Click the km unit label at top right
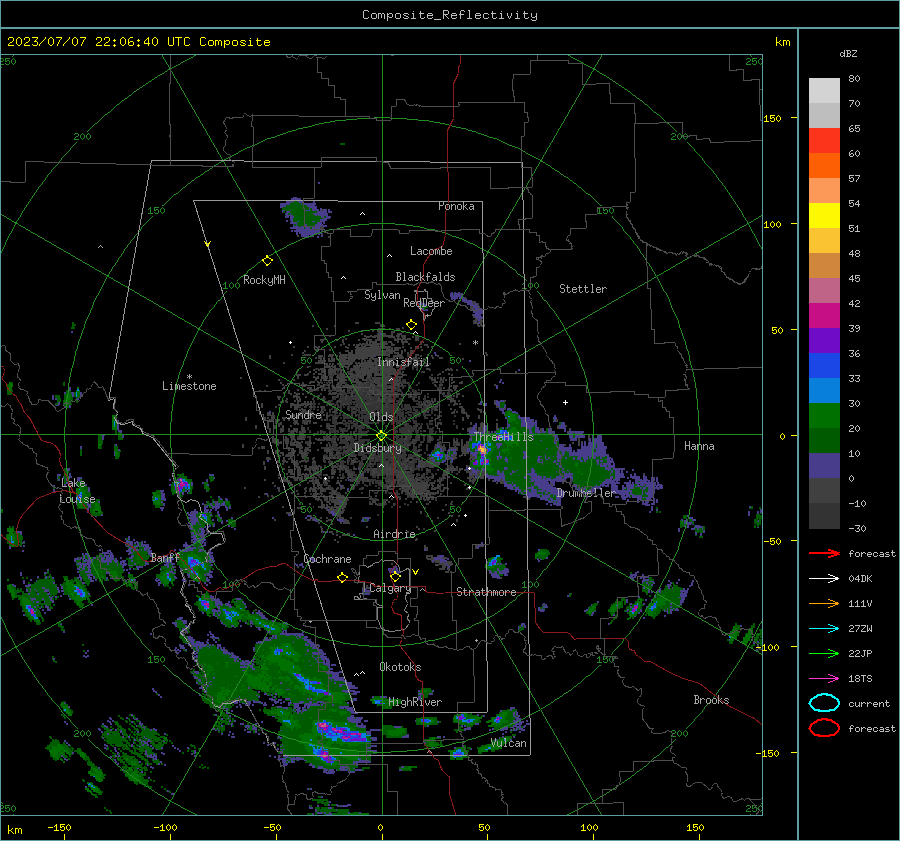 pos(782,42)
